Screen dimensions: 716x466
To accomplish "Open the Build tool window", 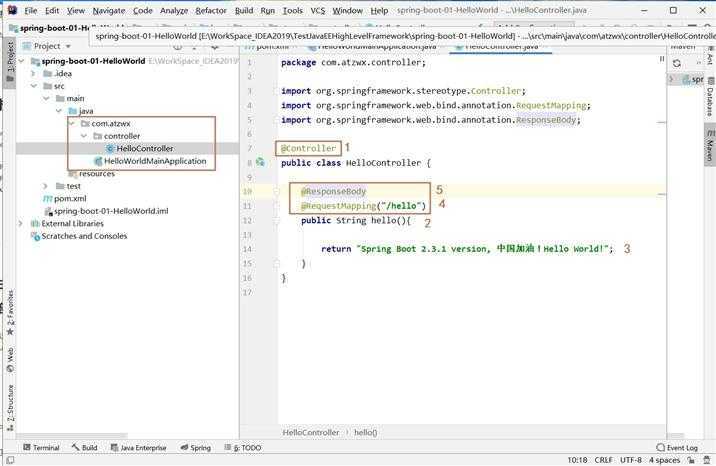I will [84, 448].
